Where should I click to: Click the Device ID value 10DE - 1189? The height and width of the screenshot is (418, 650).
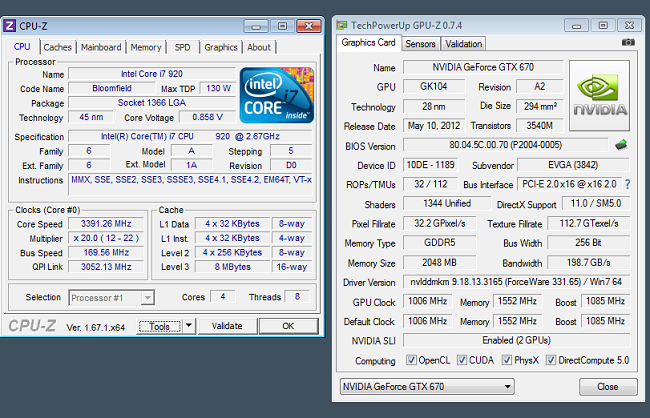tap(430, 165)
